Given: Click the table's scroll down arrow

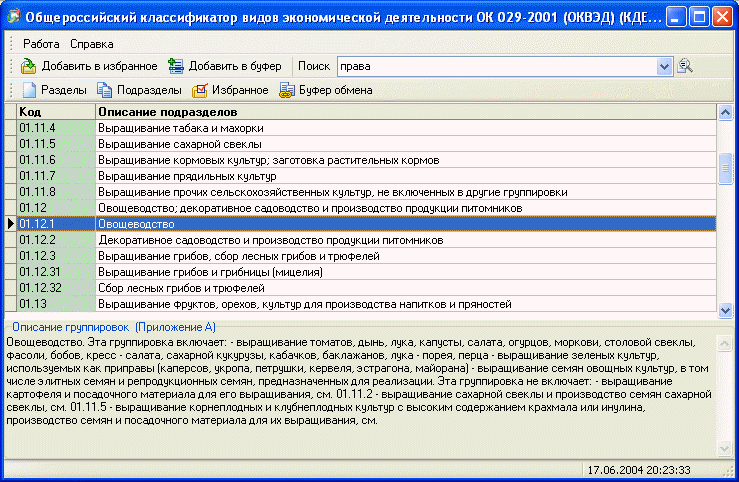Looking at the screenshot, I should coord(725,310).
